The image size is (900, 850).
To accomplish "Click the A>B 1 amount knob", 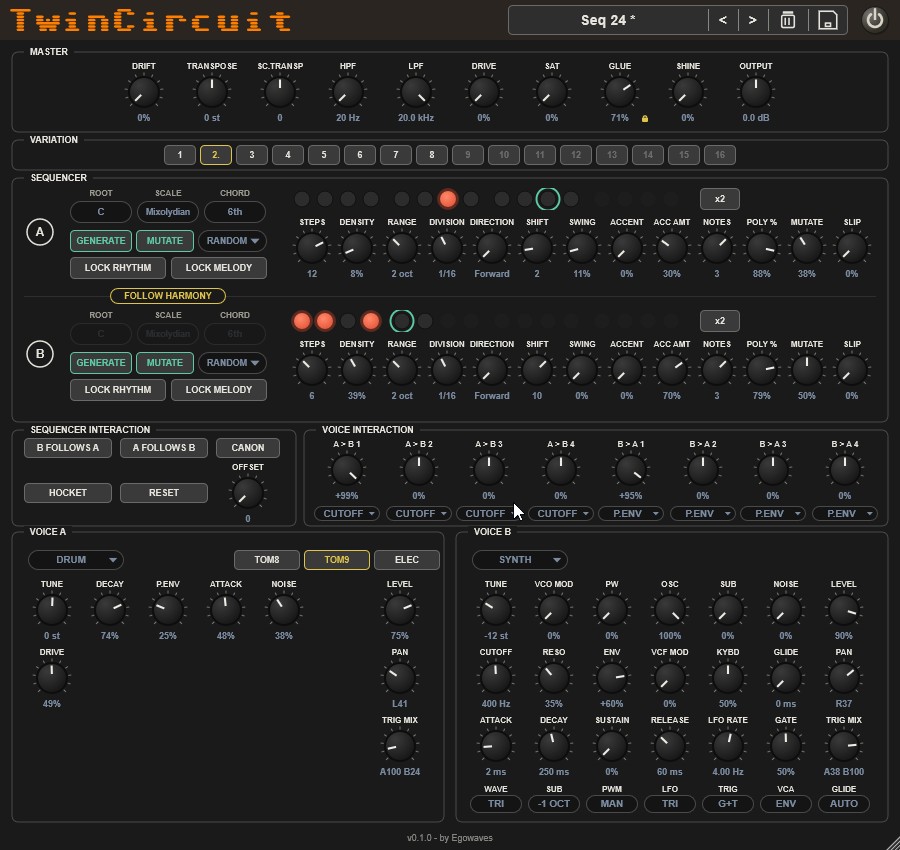I will (x=347, y=470).
